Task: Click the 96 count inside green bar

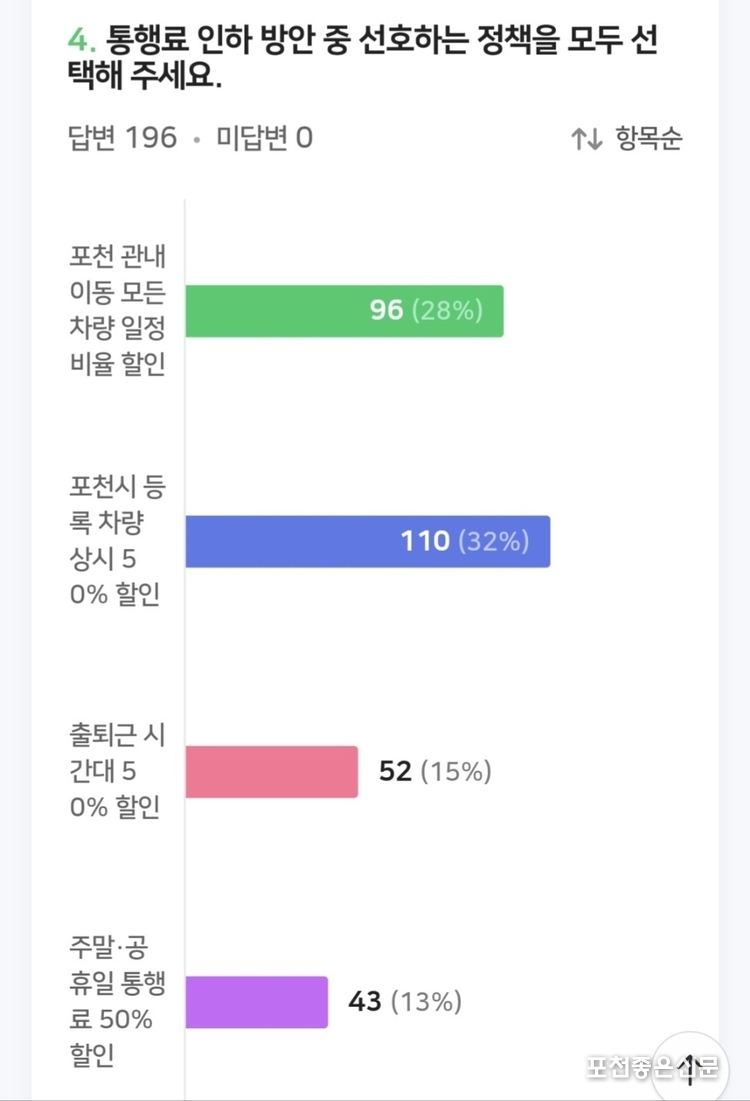Action: (386, 310)
